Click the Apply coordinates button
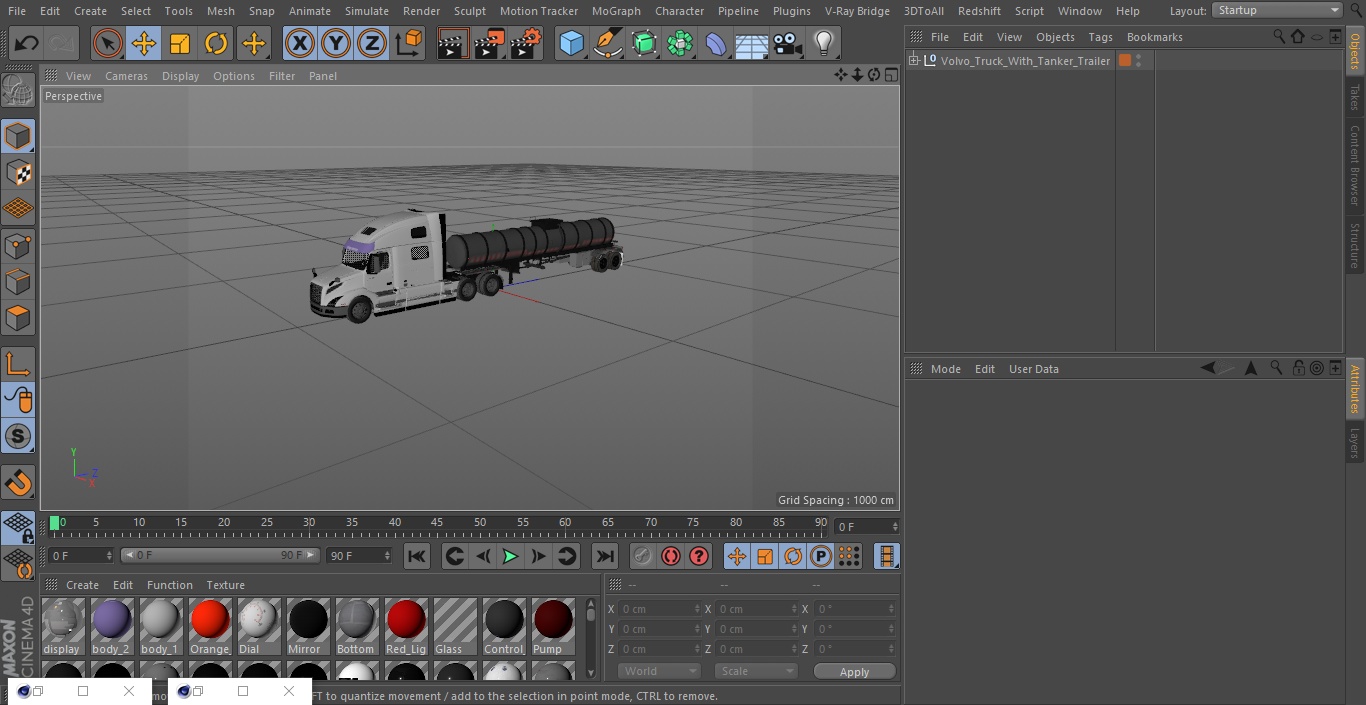 [854, 672]
